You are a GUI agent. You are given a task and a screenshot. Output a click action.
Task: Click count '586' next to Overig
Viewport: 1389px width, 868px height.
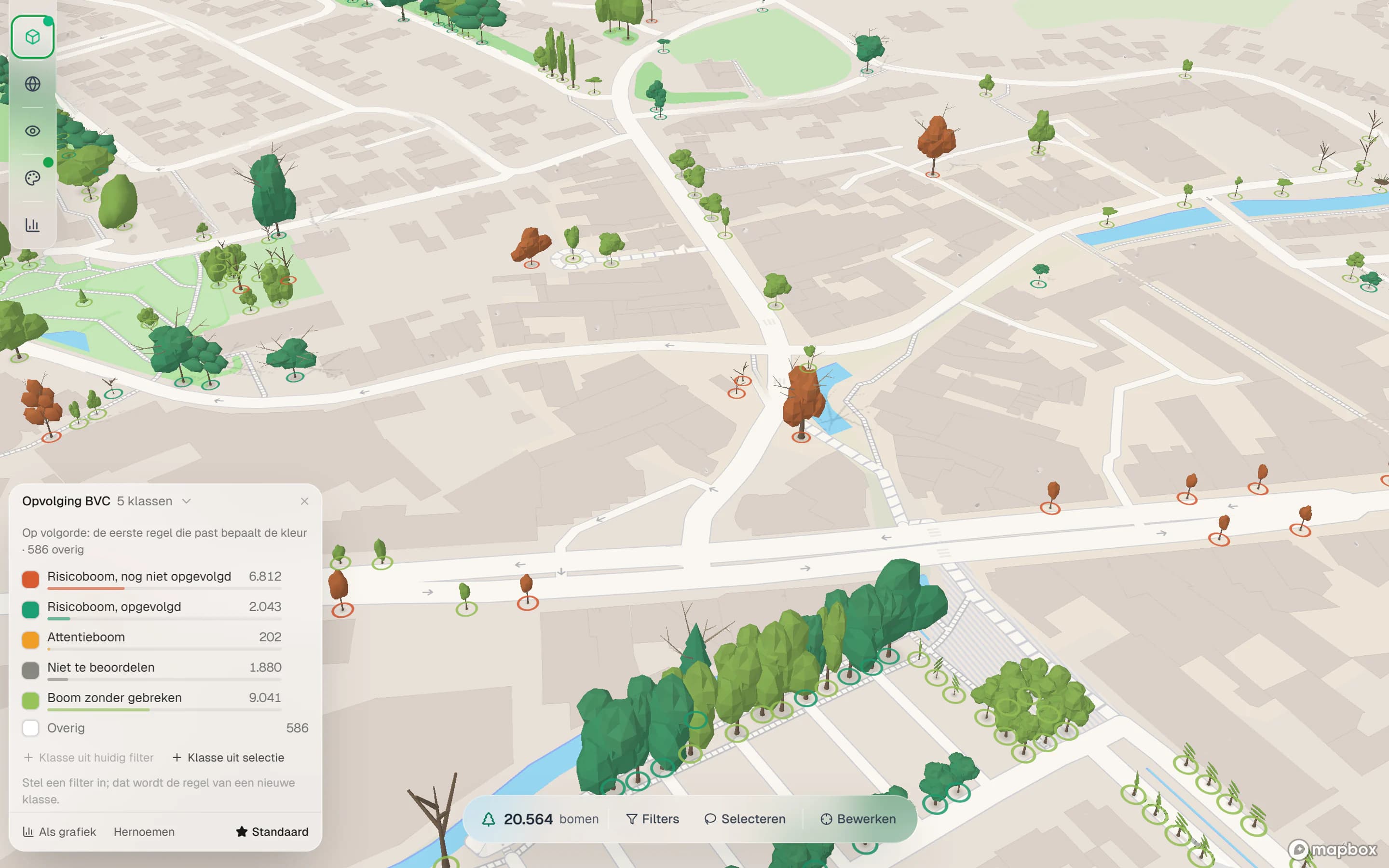click(297, 728)
